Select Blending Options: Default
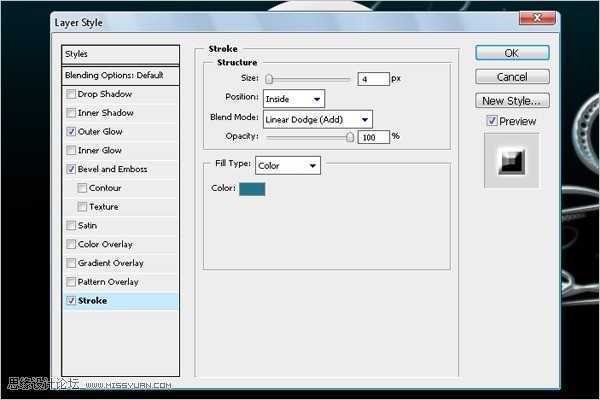This screenshot has width=600, height=400. coord(120,75)
